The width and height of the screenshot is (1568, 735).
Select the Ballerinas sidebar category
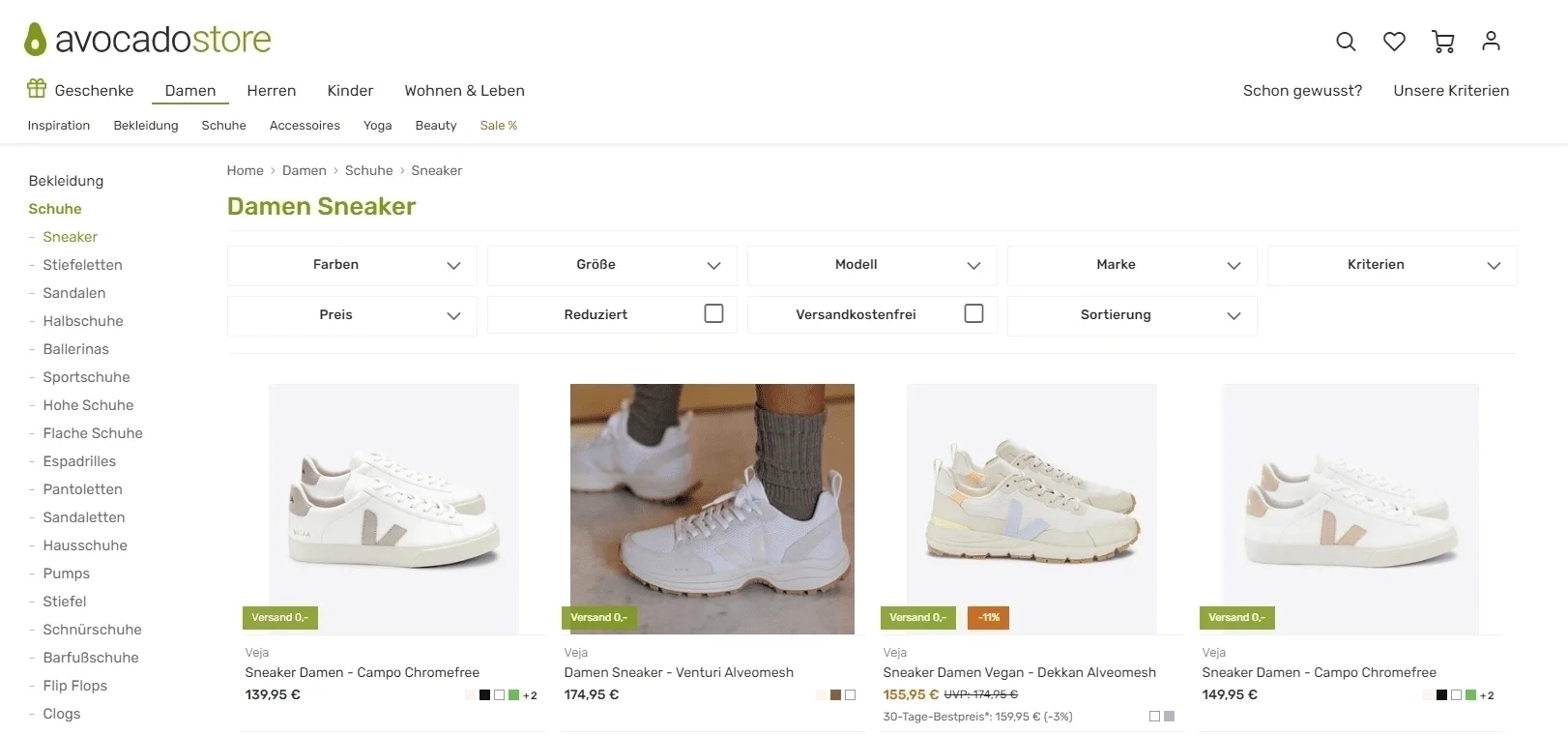75,349
